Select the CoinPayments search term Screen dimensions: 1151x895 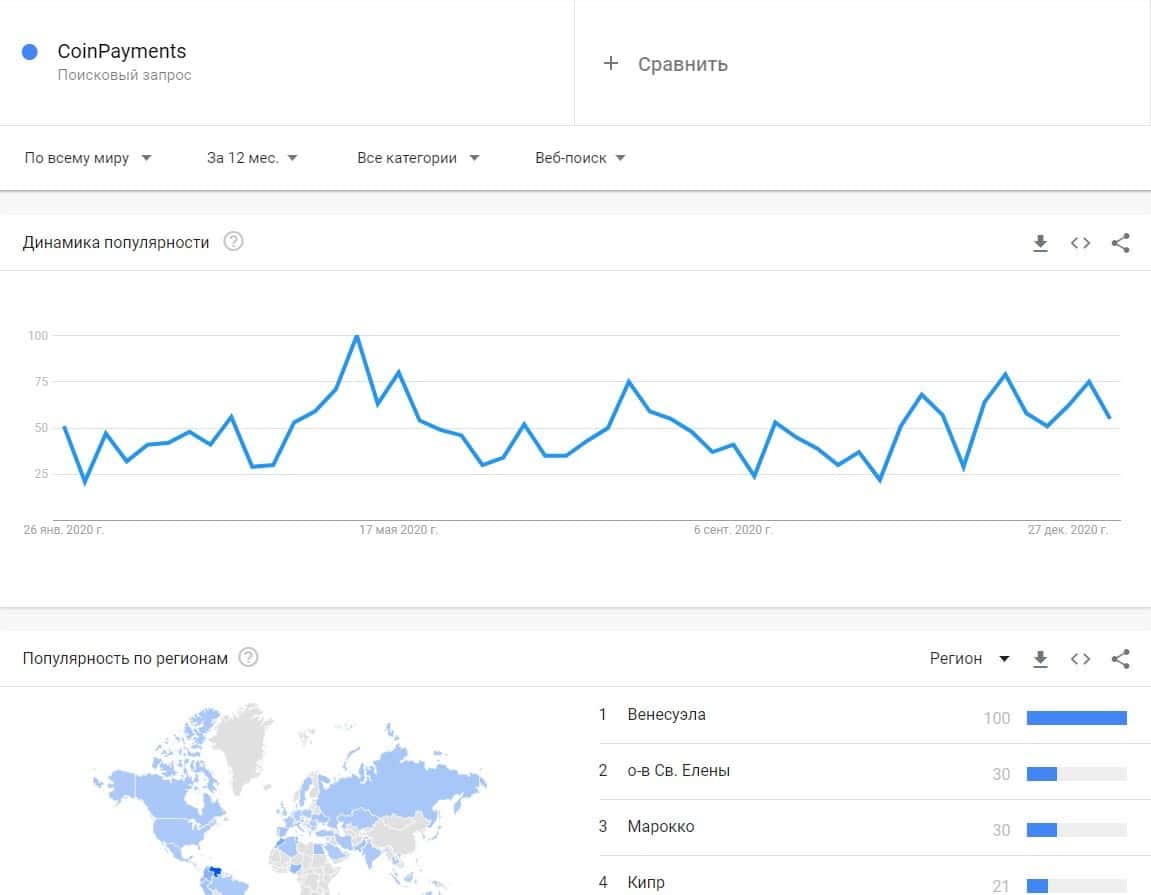pyautogui.click(x=122, y=52)
